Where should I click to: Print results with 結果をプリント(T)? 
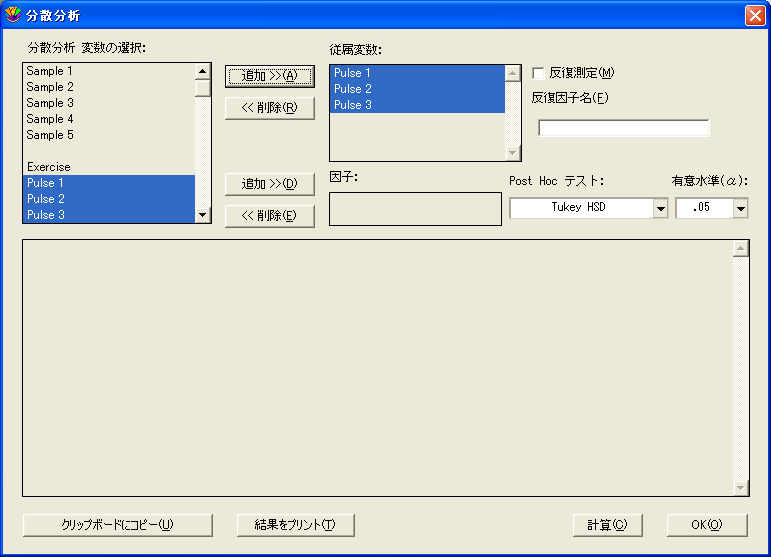click(x=296, y=525)
